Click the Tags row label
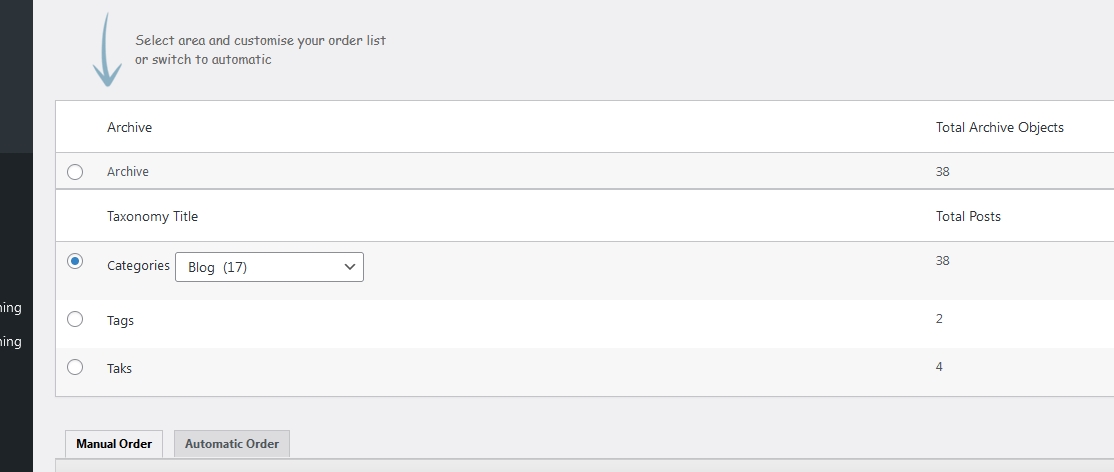The image size is (1114, 472). [x=120, y=320]
